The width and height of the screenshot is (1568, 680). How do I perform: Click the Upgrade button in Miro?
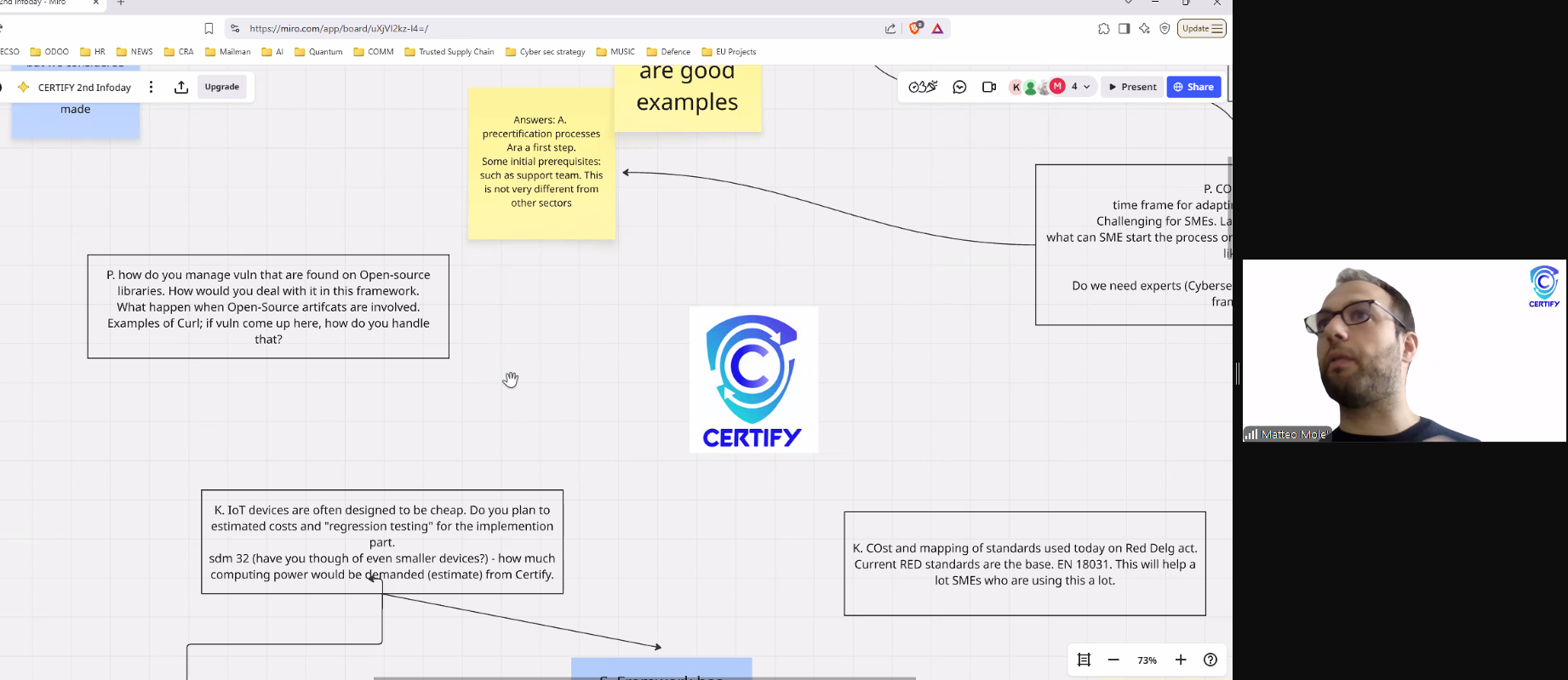coord(221,87)
